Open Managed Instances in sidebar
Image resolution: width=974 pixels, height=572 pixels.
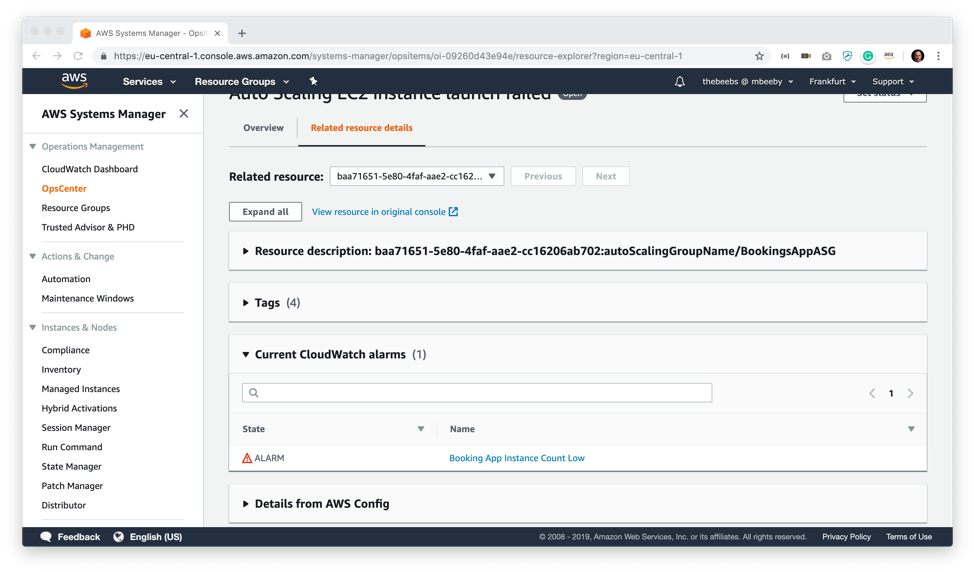pyautogui.click(x=81, y=389)
